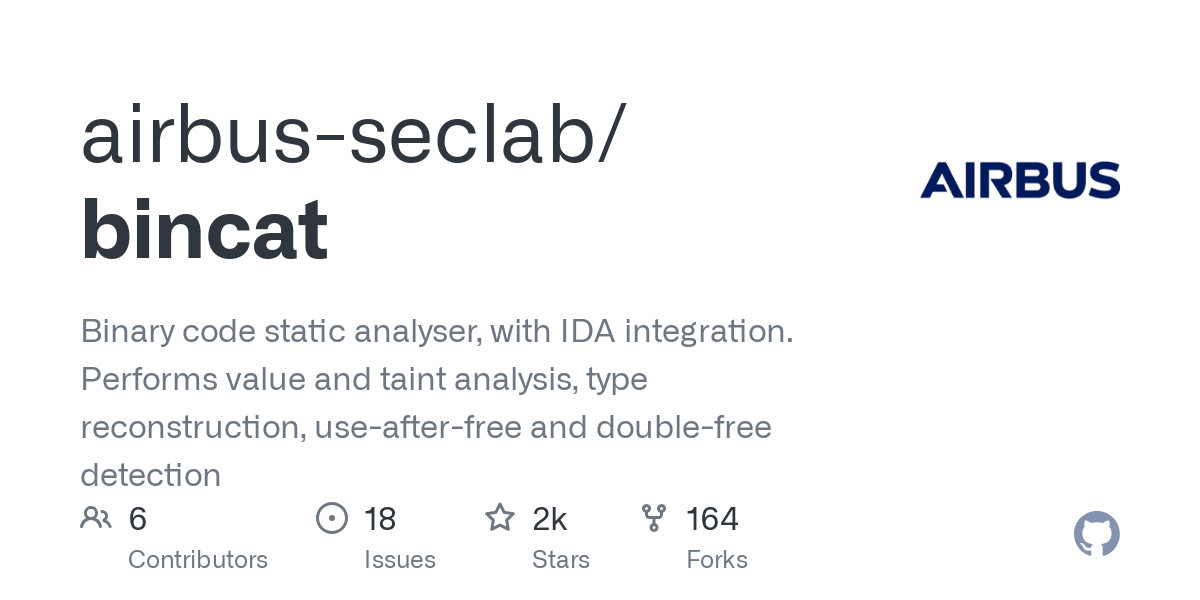
Task: Click the "Binary code static analyser" description line
Action: click(437, 331)
